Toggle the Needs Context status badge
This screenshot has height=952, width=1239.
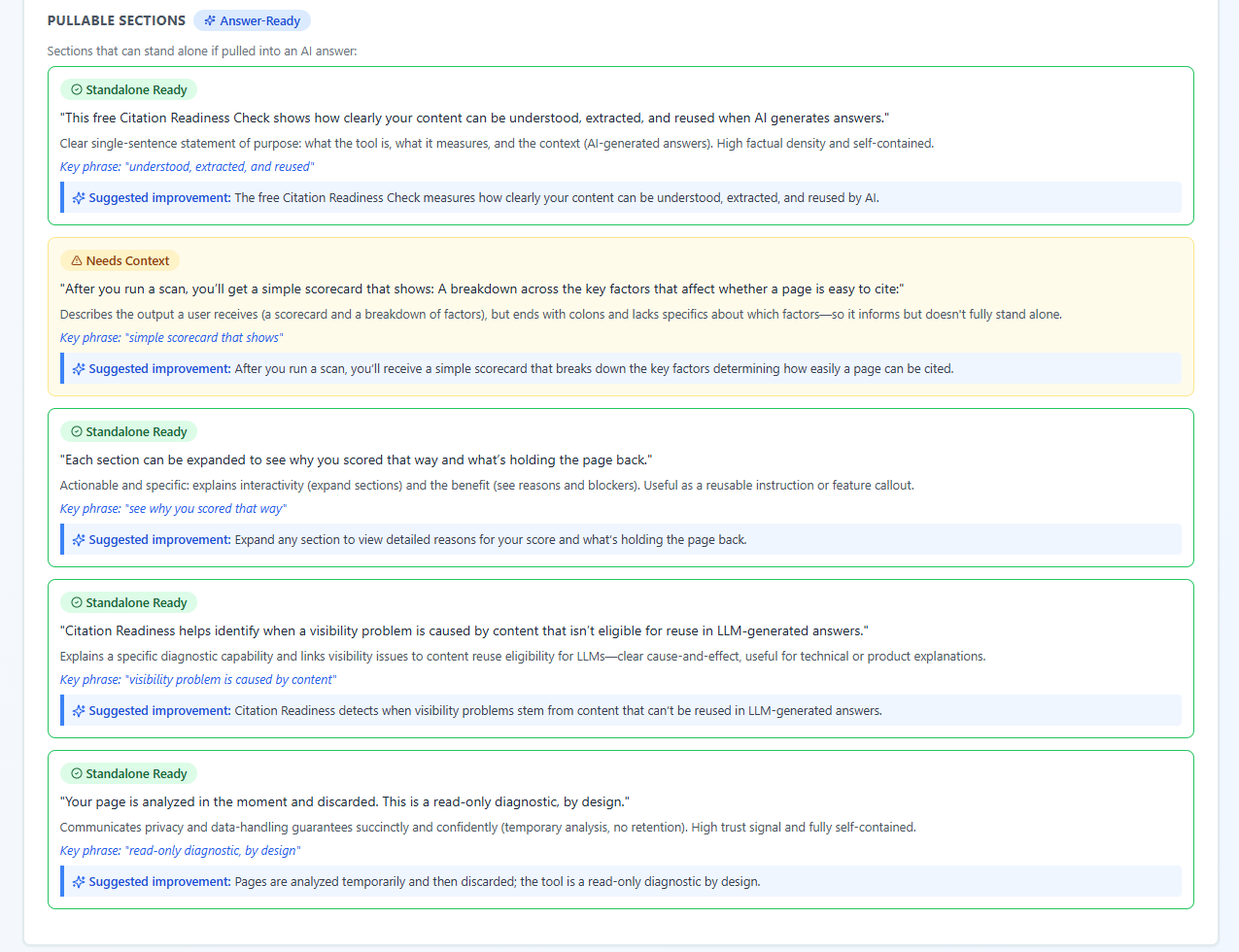coord(120,260)
